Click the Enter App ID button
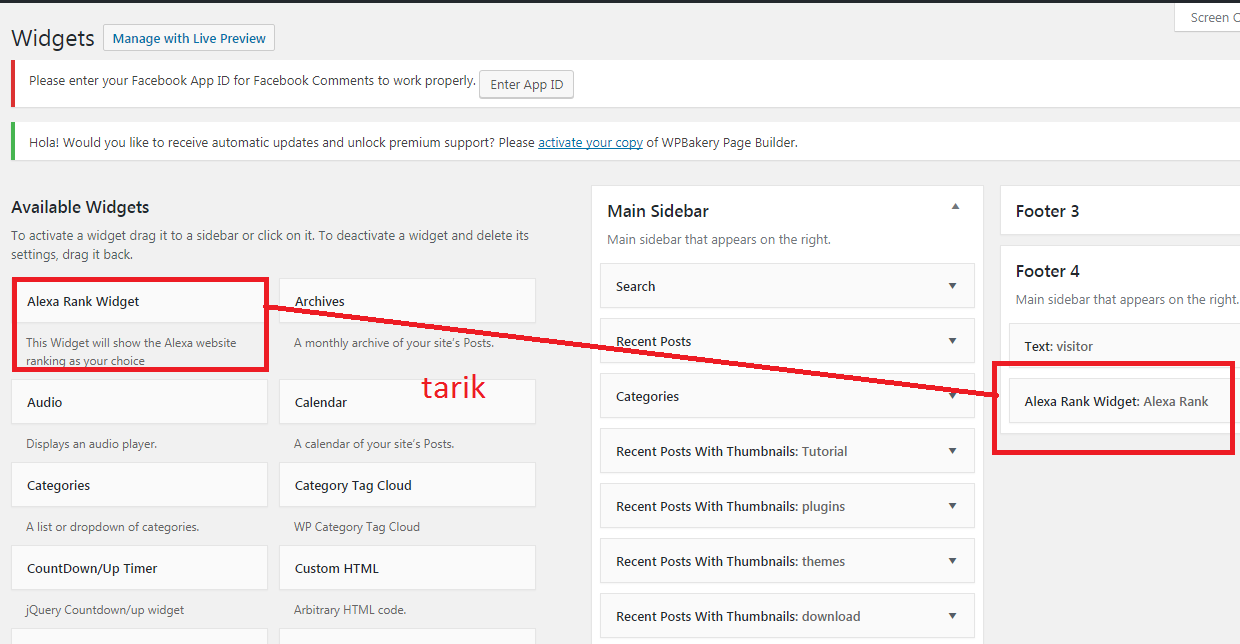The height and width of the screenshot is (644, 1240). coord(526,84)
